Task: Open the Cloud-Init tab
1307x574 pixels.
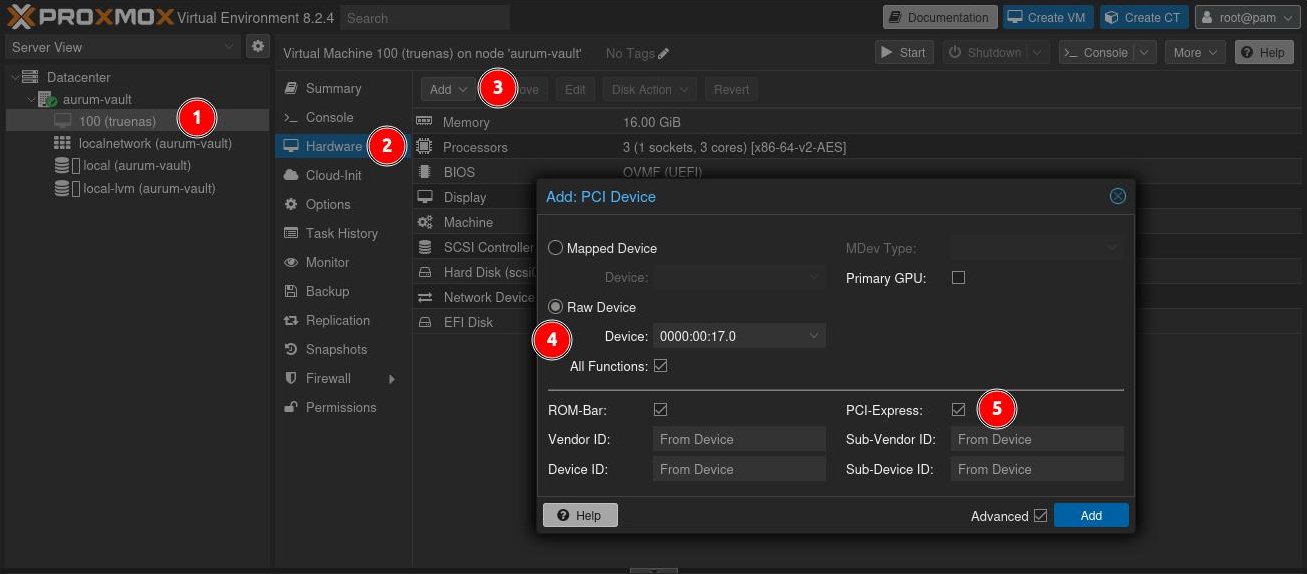Action: 342,175
